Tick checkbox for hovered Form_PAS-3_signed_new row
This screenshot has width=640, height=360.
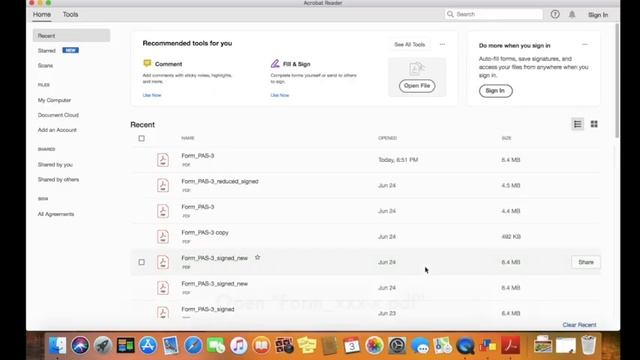click(x=142, y=262)
